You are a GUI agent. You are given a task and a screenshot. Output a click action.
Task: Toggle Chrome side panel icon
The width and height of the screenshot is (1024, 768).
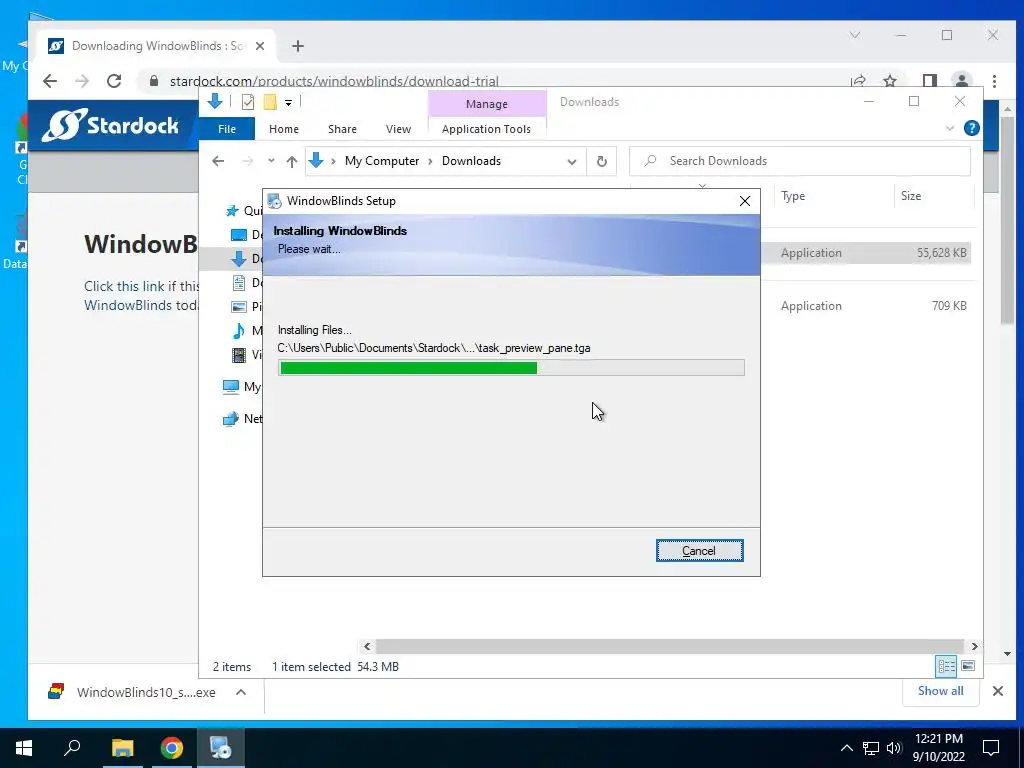tap(930, 81)
